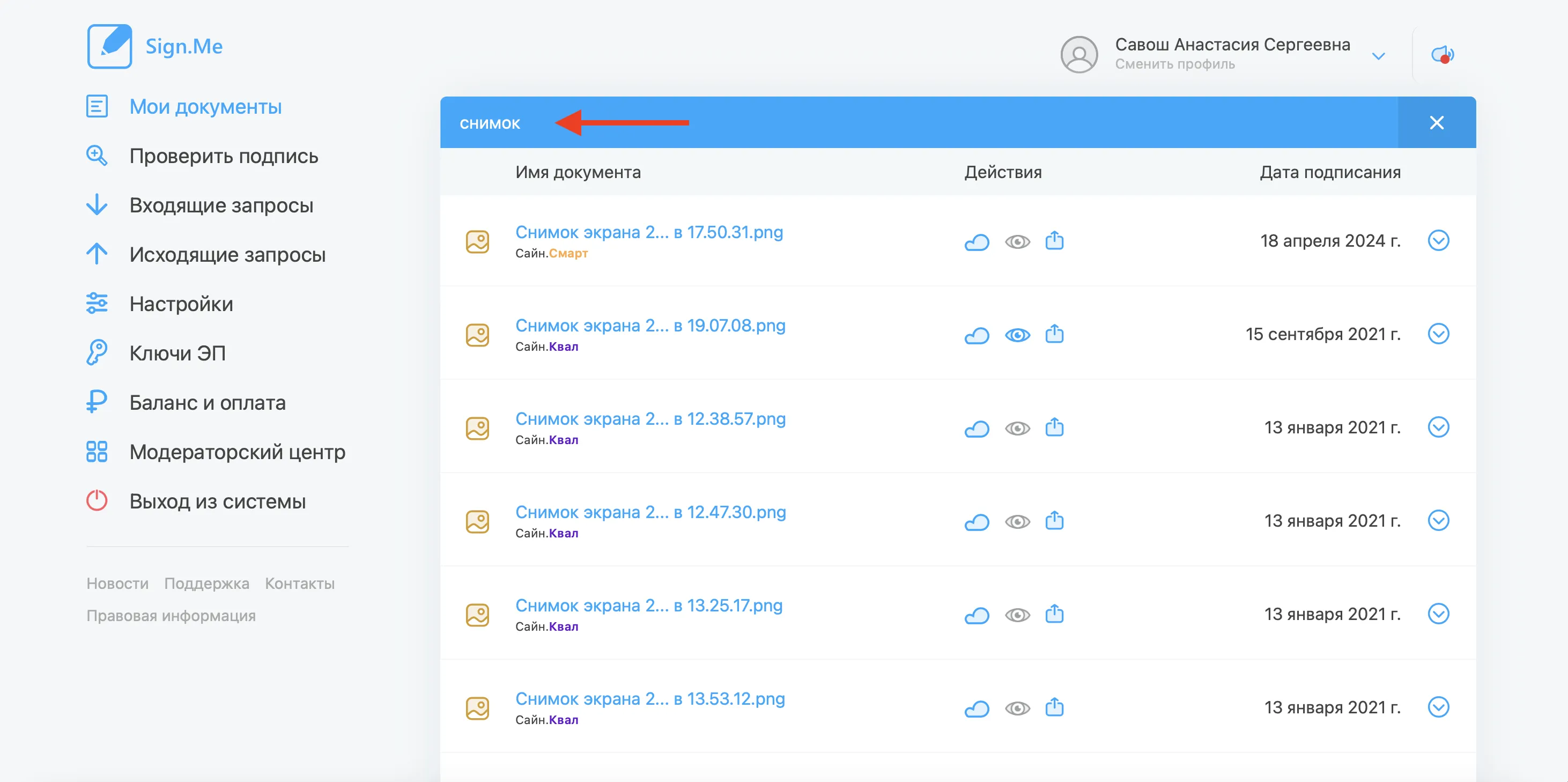Share the 17.50.31.png document
1568x782 pixels.
[x=1054, y=241]
